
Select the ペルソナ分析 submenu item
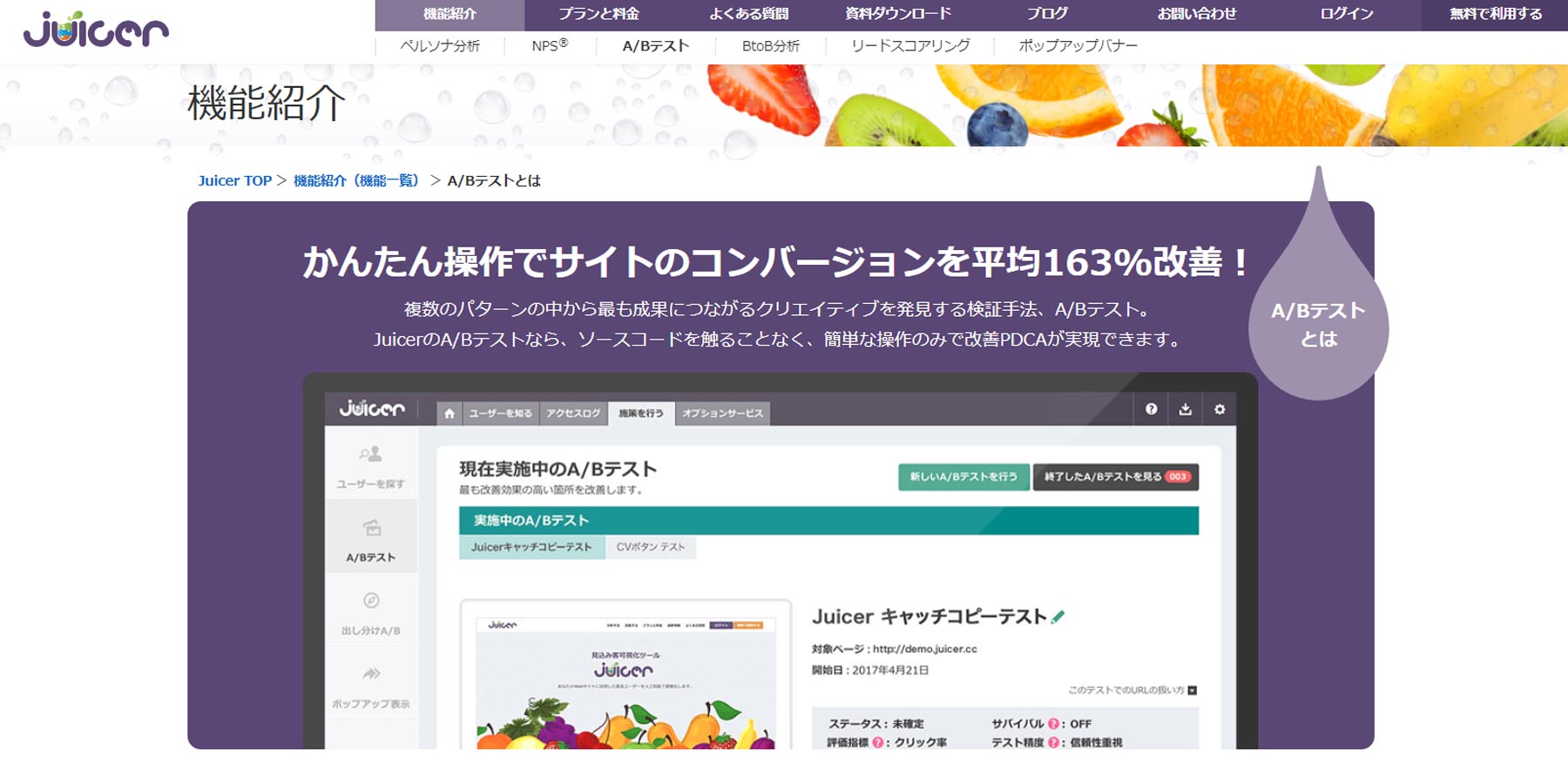pyautogui.click(x=440, y=46)
